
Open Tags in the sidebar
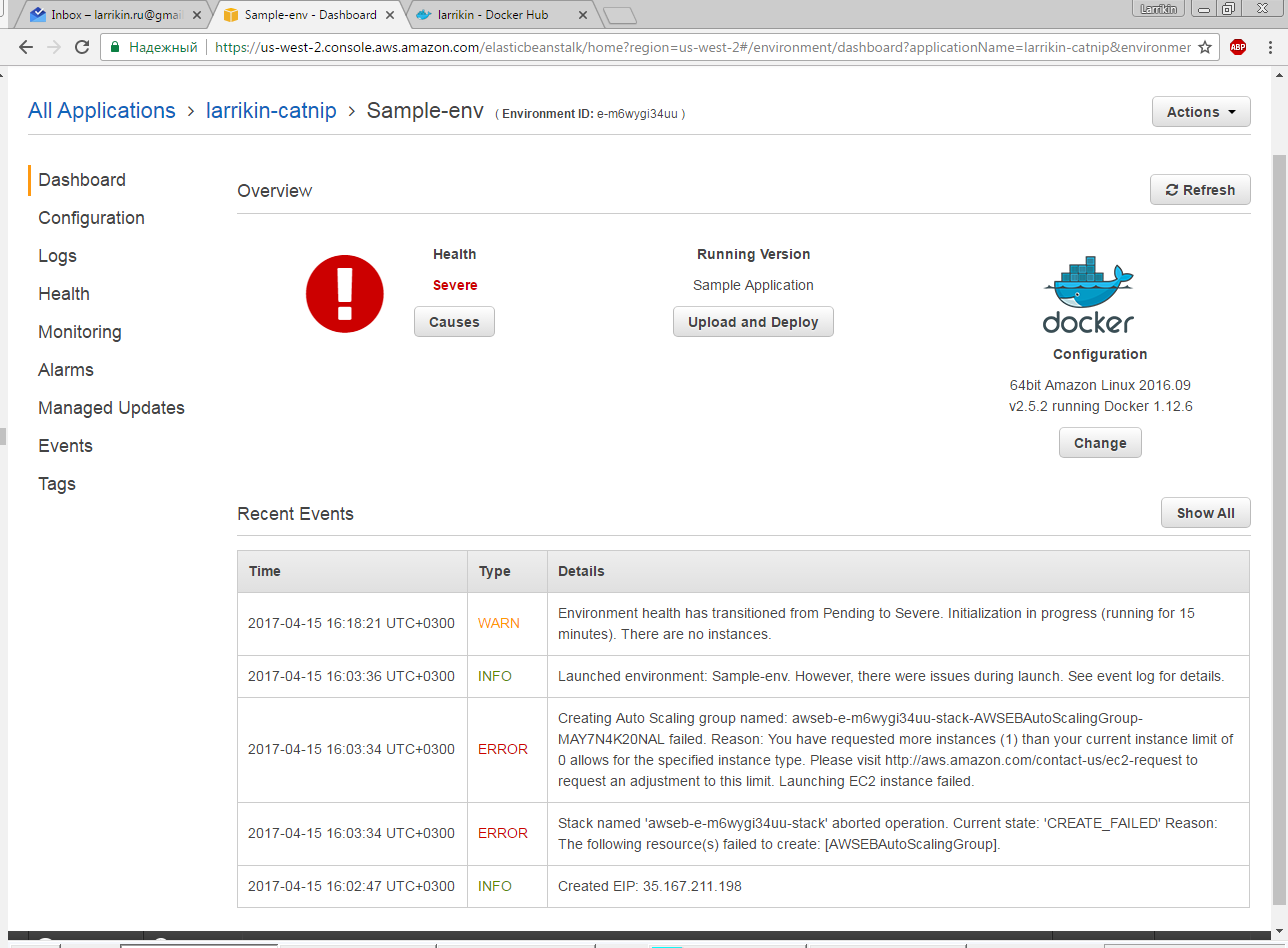point(57,484)
